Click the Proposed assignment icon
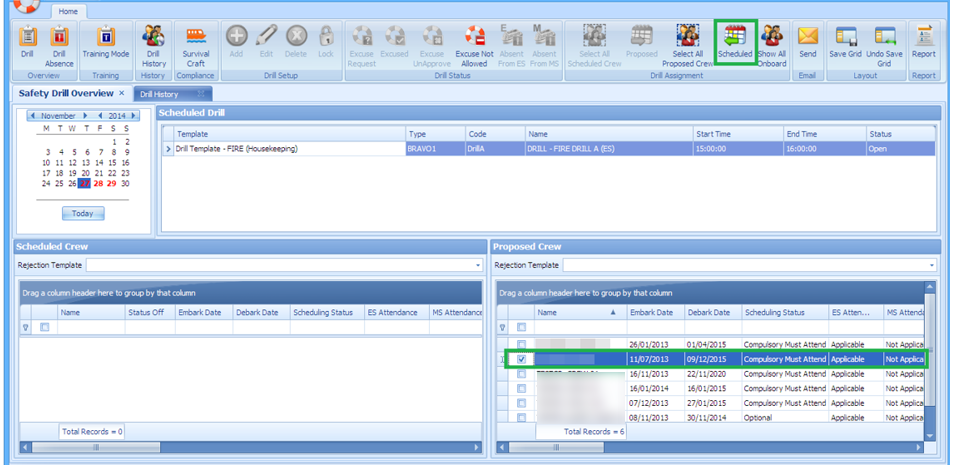Screen dimensions: 953x465 [x=641, y=42]
